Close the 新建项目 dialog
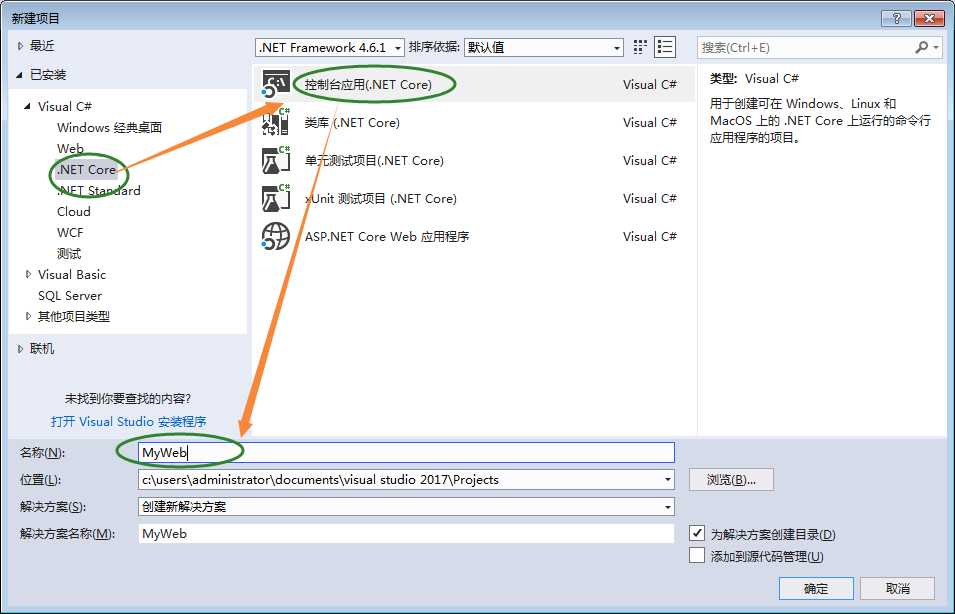 pyautogui.click(x=929, y=18)
